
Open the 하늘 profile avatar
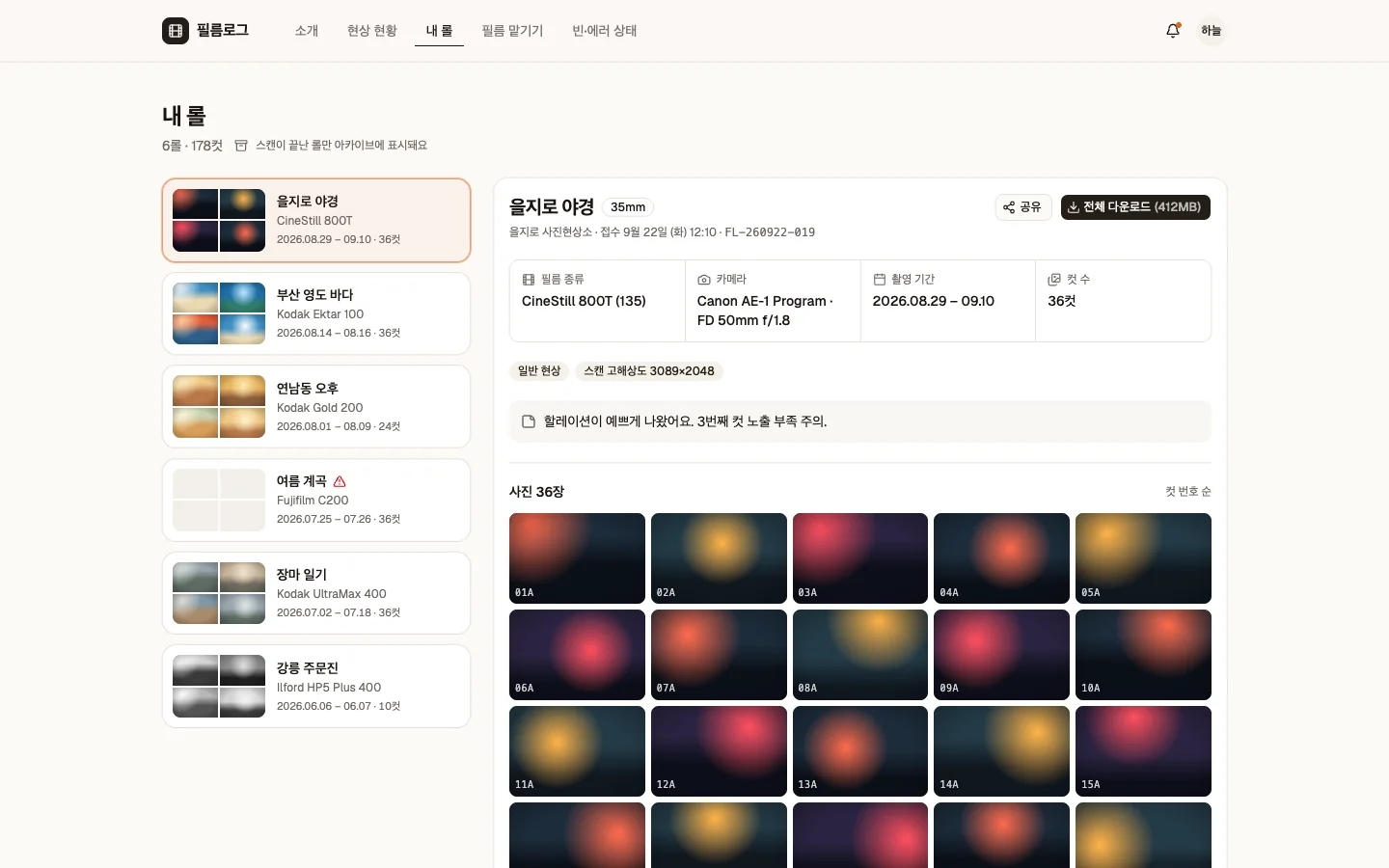click(x=1212, y=31)
